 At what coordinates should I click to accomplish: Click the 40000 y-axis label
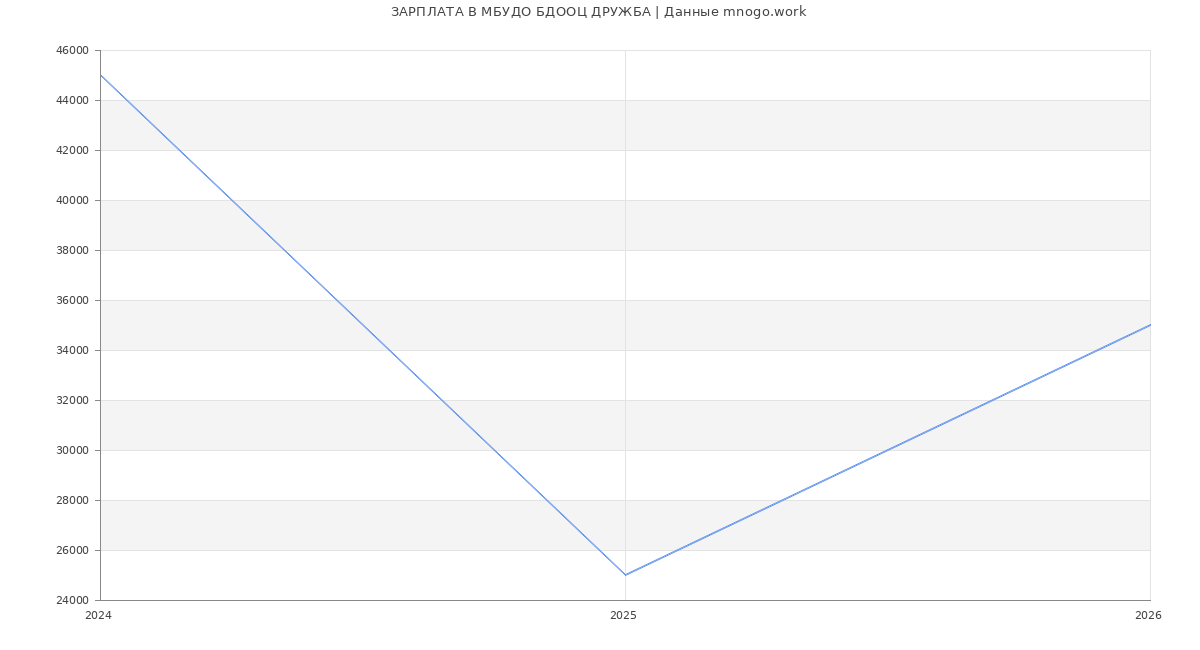pyautogui.click(x=72, y=200)
